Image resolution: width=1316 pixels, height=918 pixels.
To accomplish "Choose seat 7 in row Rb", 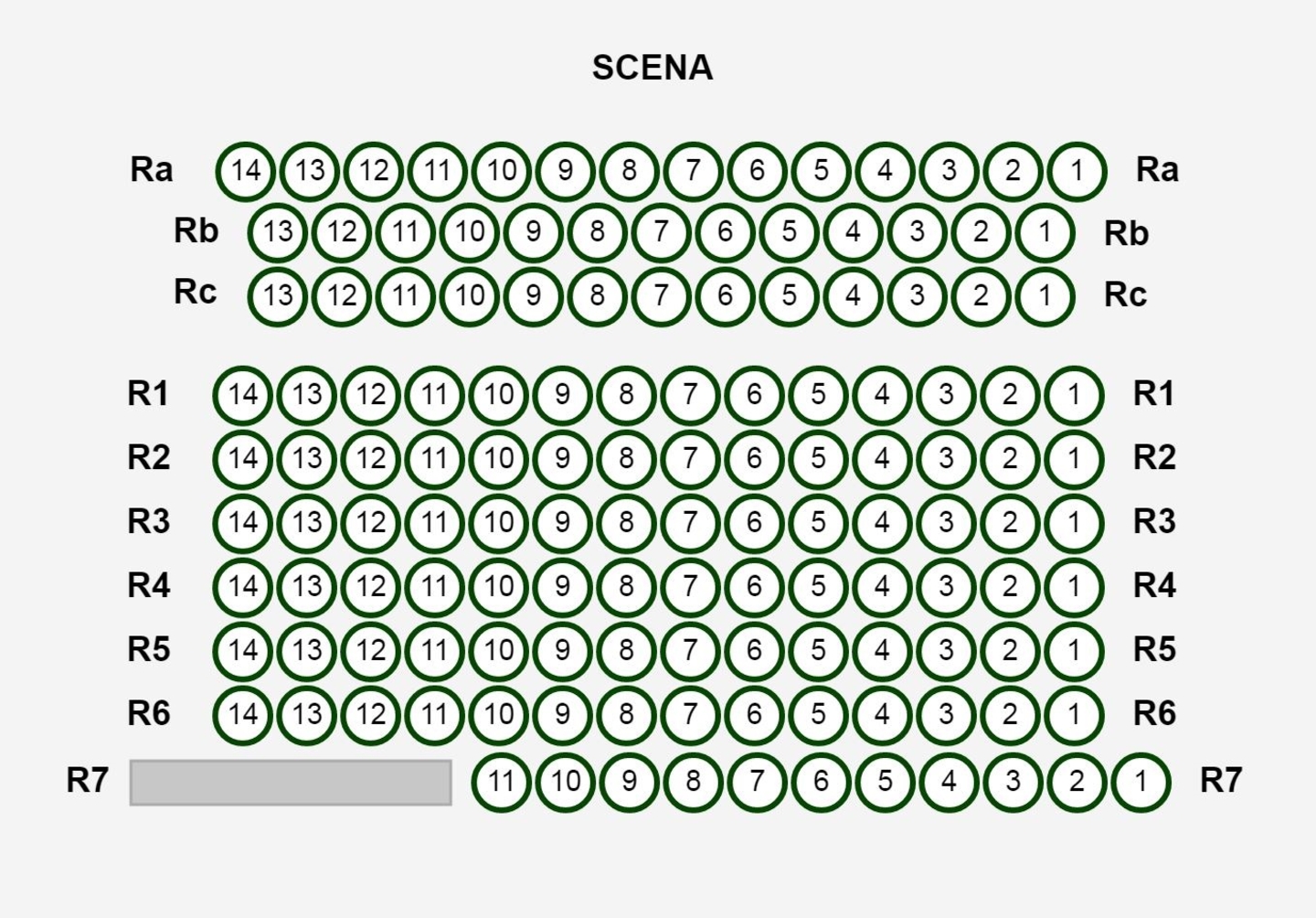I will pos(661,232).
